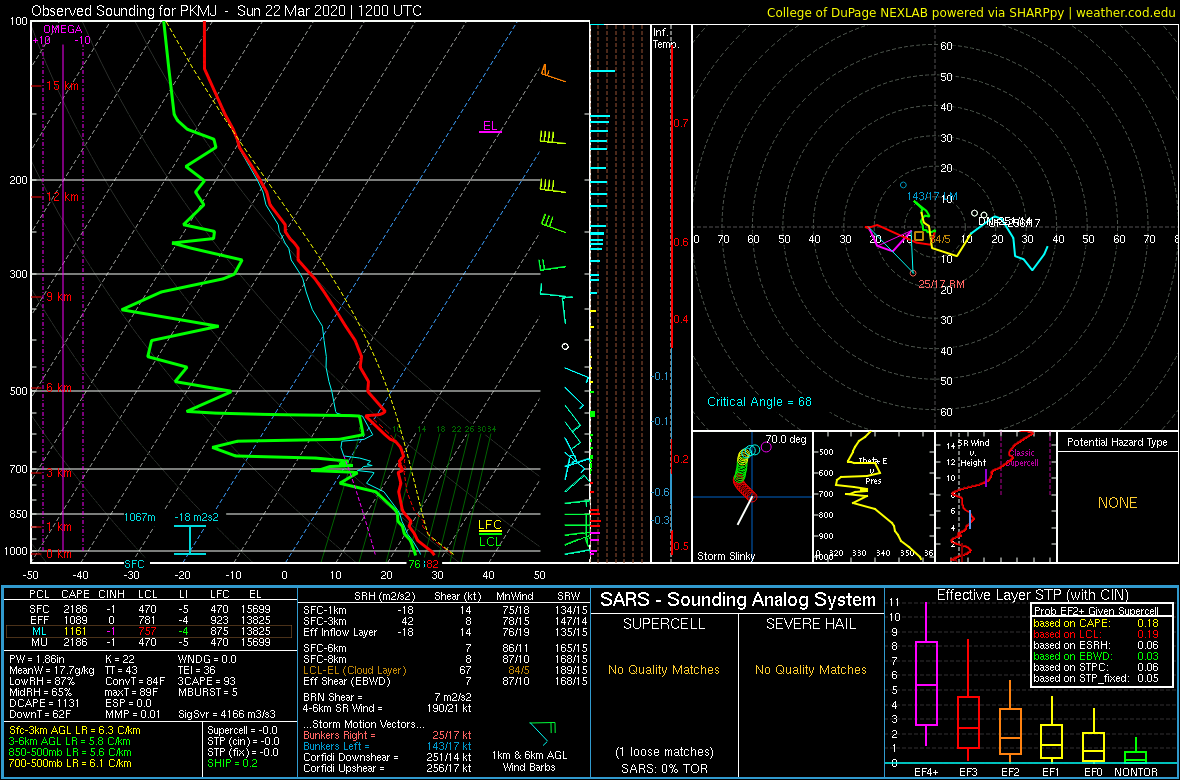This screenshot has width=1180, height=780.
Task: Click the 'NONE' hazard type value
Action: pos(1117,503)
